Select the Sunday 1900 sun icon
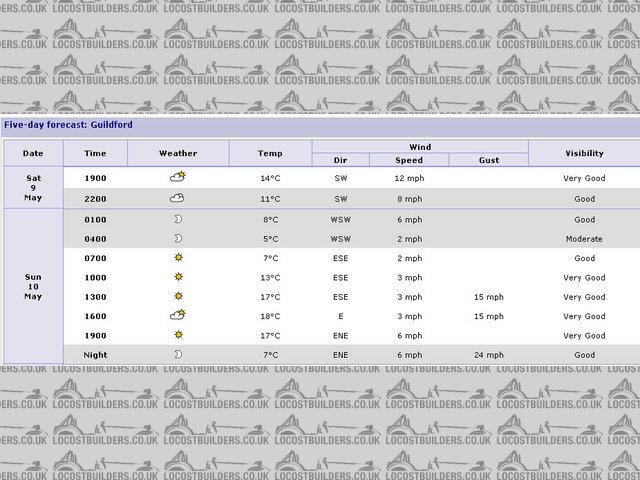This screenshot has height=480, width=640. coord(178,335)
